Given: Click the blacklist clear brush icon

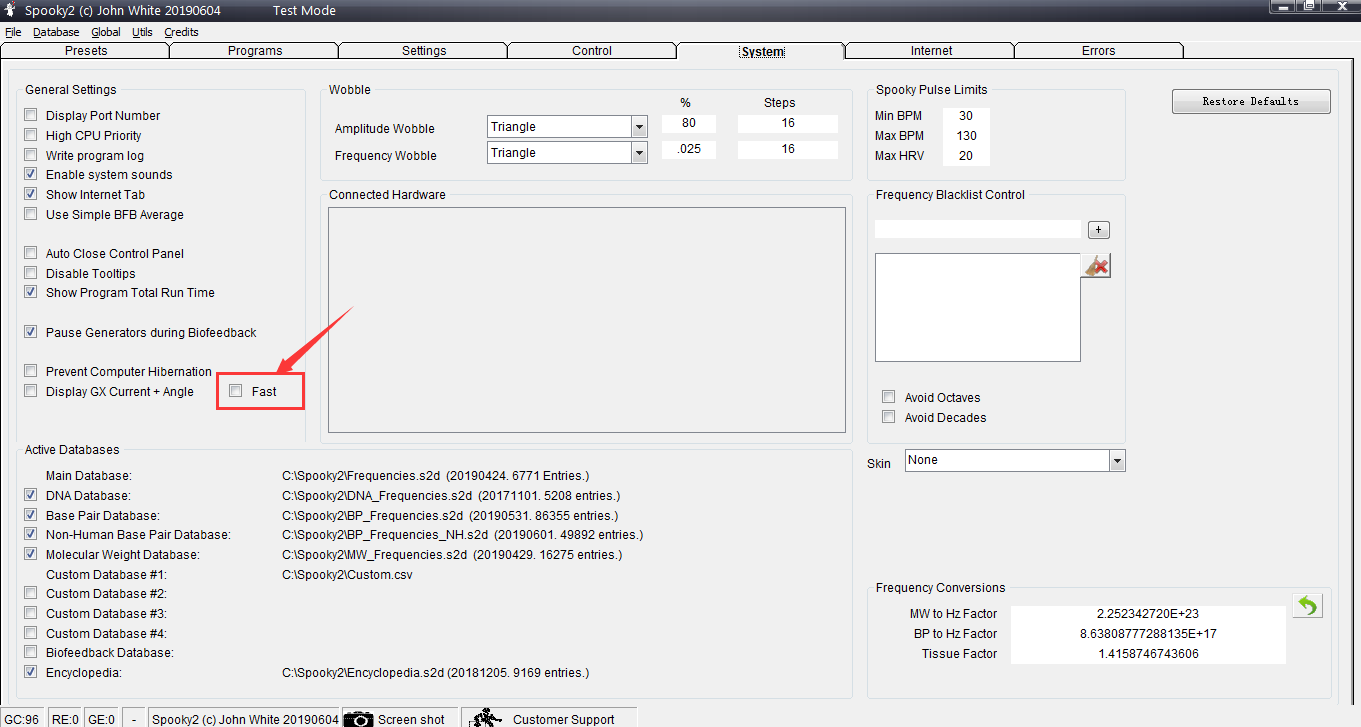Looking at the screenshot, I should [1097, 266].
